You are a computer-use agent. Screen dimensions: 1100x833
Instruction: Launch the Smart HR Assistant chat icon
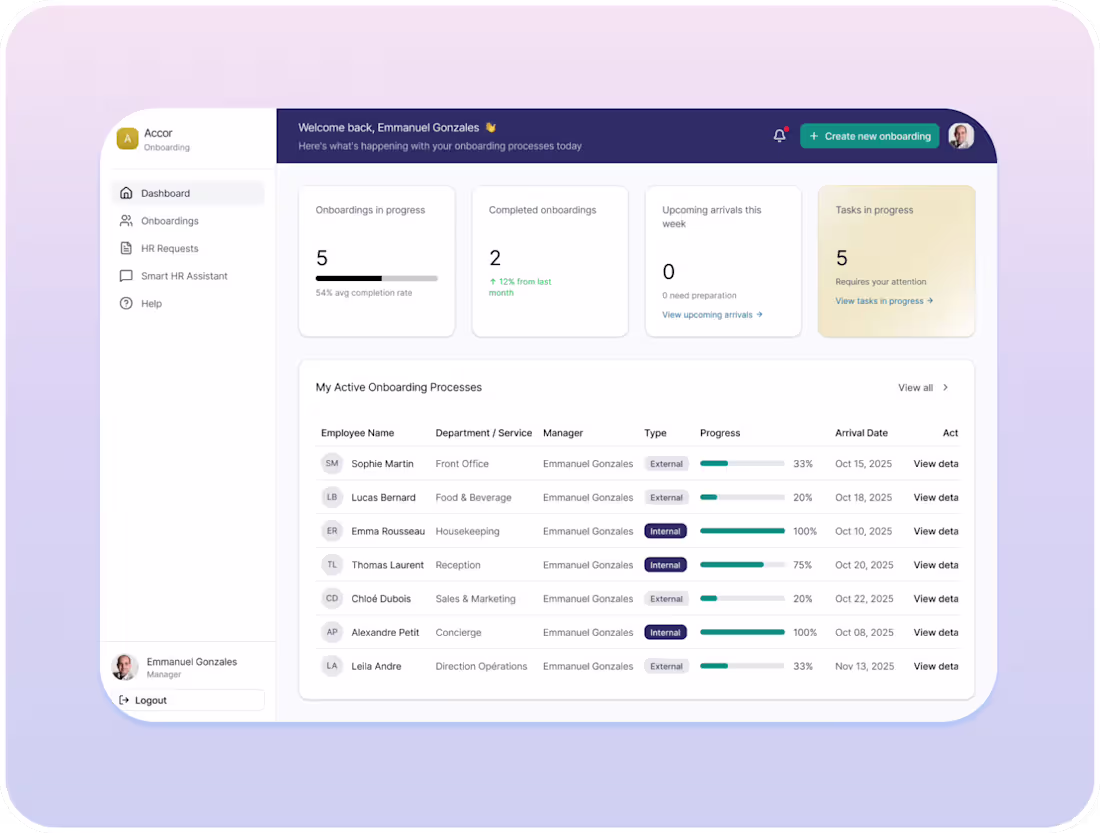click(128, 276)
